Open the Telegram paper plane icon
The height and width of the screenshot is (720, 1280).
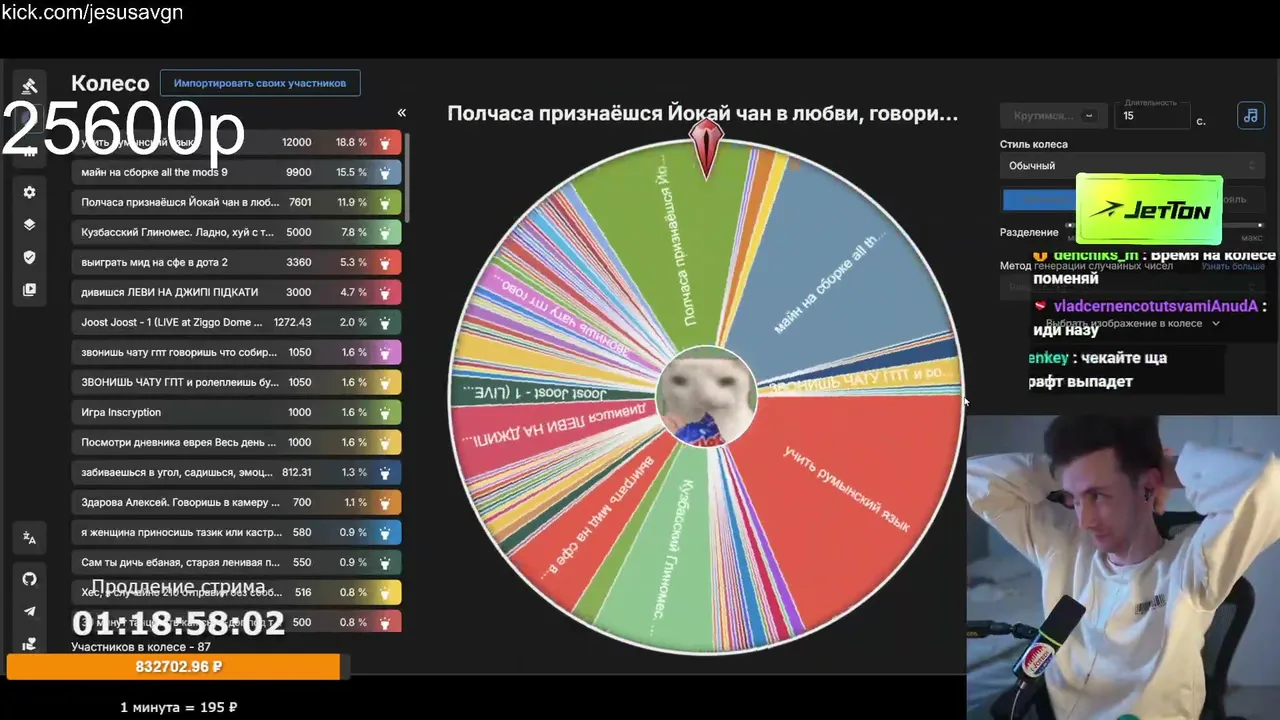[29, 611]
